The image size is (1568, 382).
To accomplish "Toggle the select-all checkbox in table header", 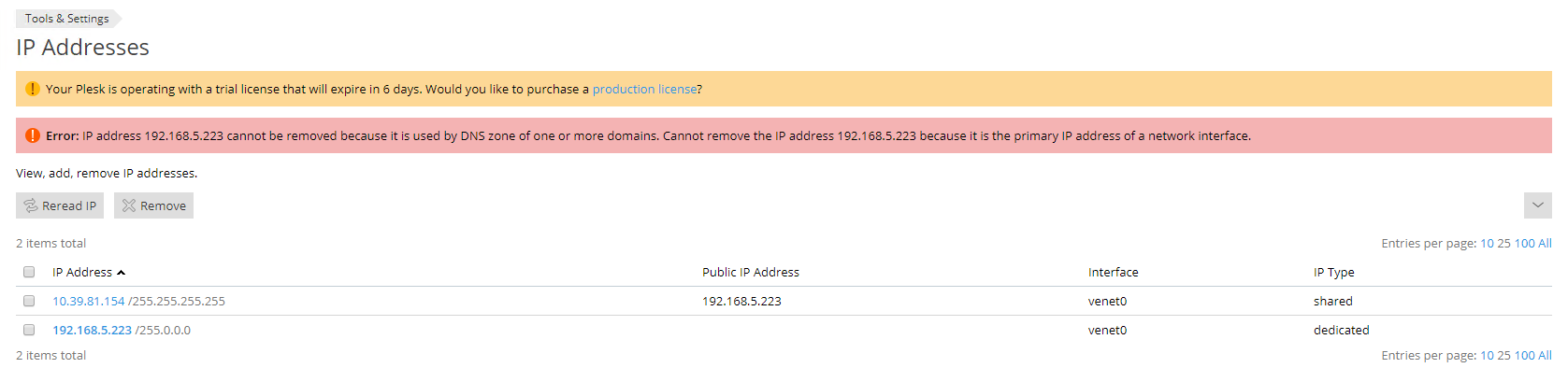I will (29, 272).
